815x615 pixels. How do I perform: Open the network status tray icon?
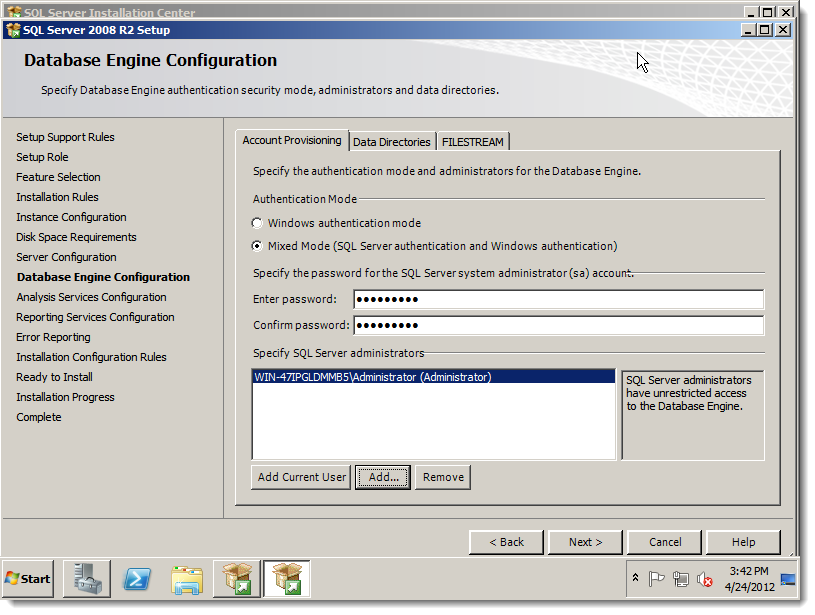pos(680,579)
